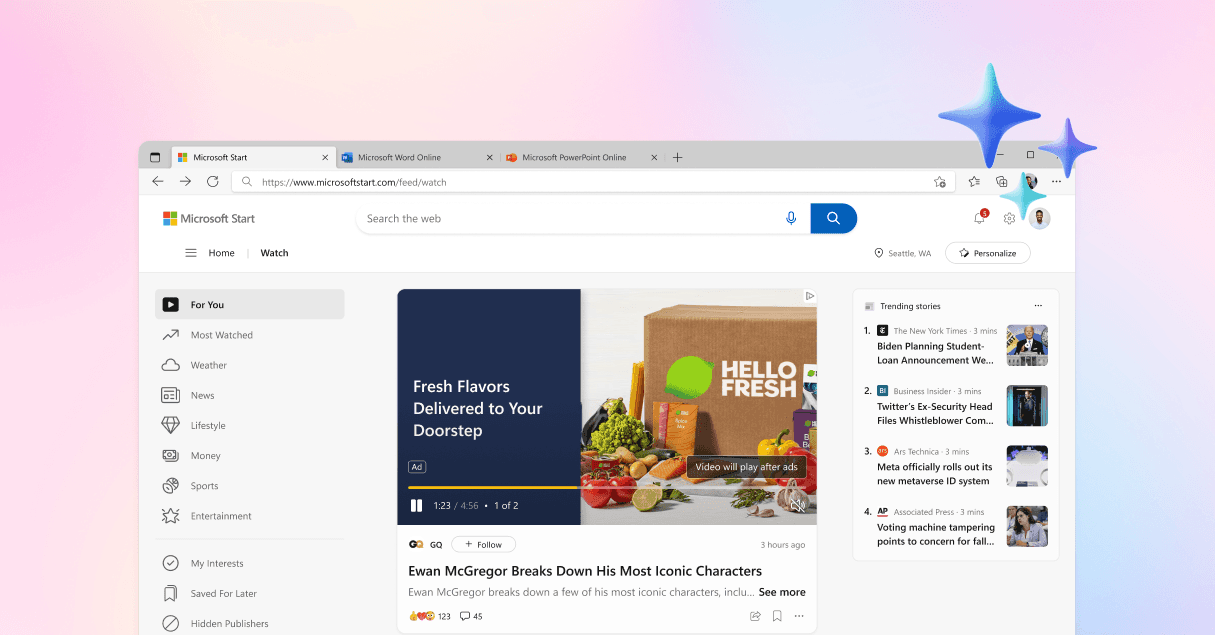The image size is (1215, 635).
Task: Go back with the browser back arrow
Action: click(157, 182)
